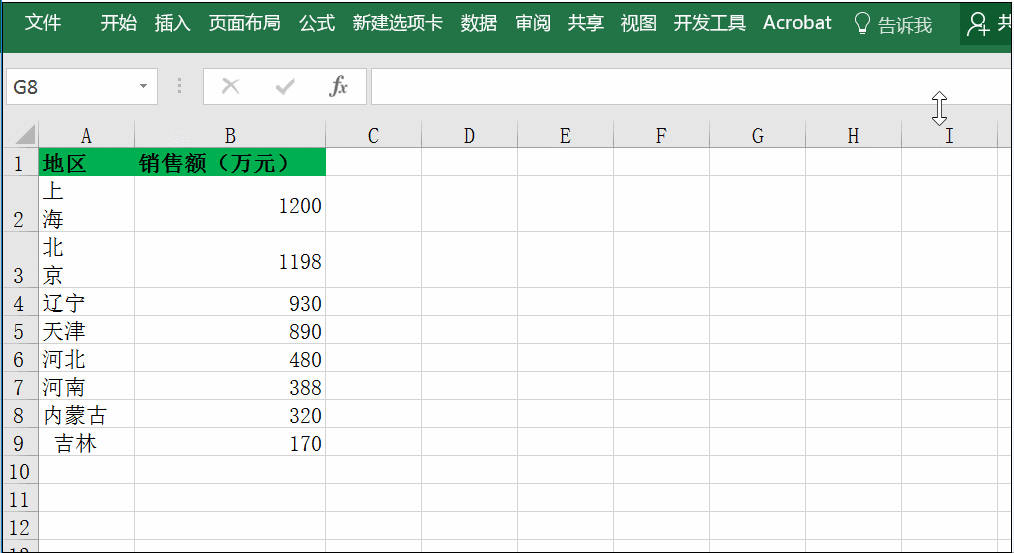Screen dimensions: 1014x553
Task: Click the 销售额（万元） header cell
Action: tap(230, 162)
